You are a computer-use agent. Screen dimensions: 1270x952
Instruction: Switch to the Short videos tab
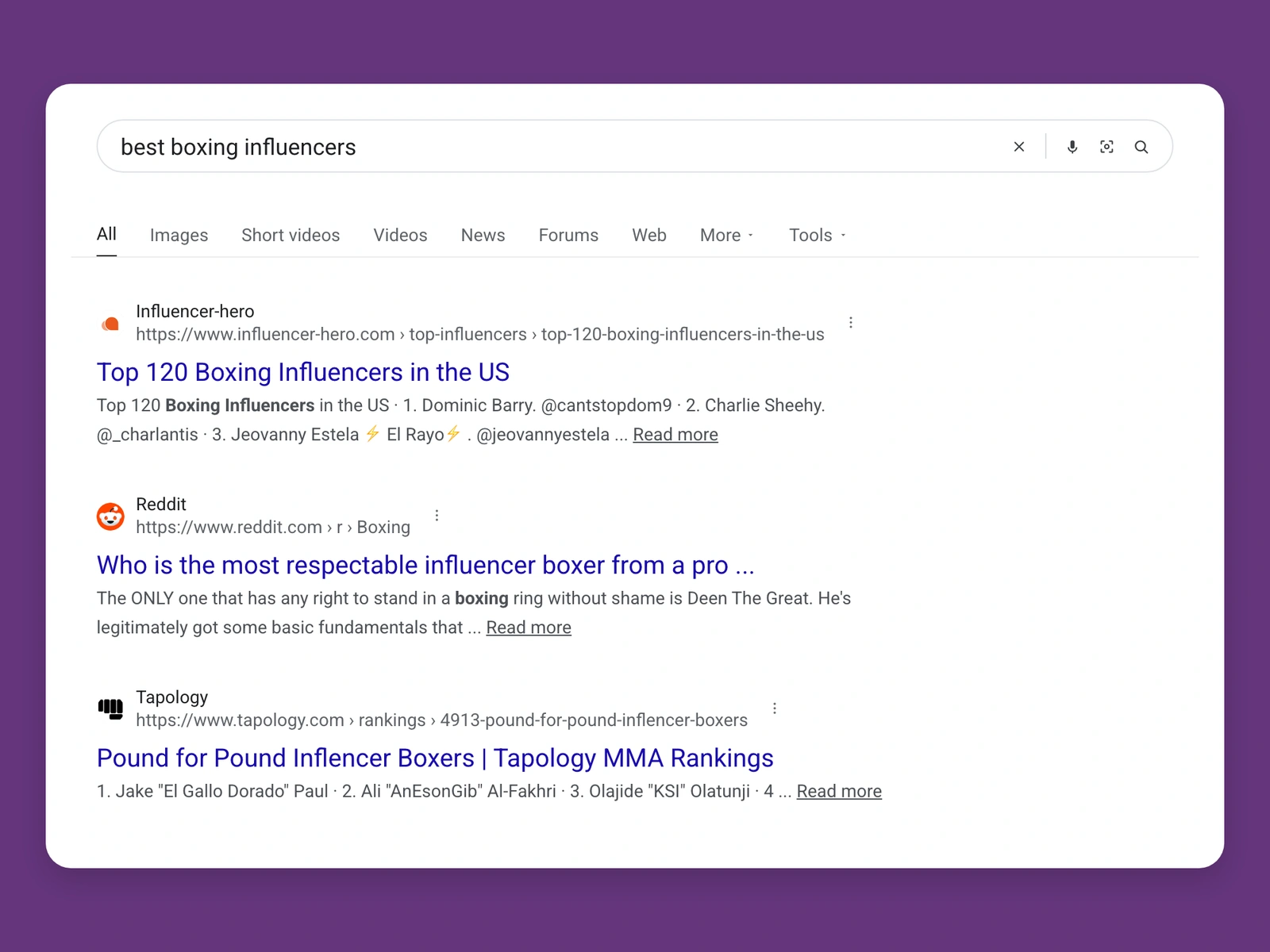tap(291, 236)
